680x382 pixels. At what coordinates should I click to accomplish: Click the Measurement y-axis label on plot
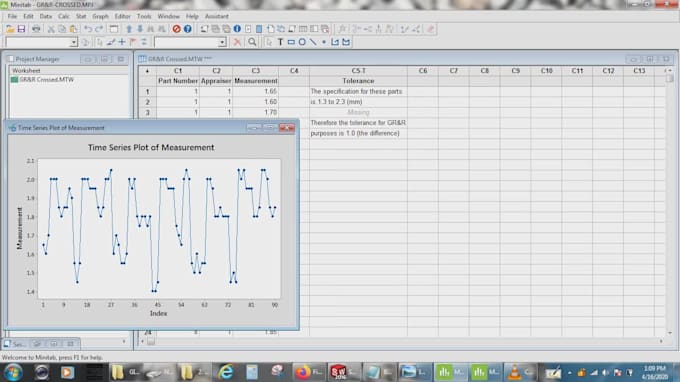pyautogui.click(x=19, y=229)
